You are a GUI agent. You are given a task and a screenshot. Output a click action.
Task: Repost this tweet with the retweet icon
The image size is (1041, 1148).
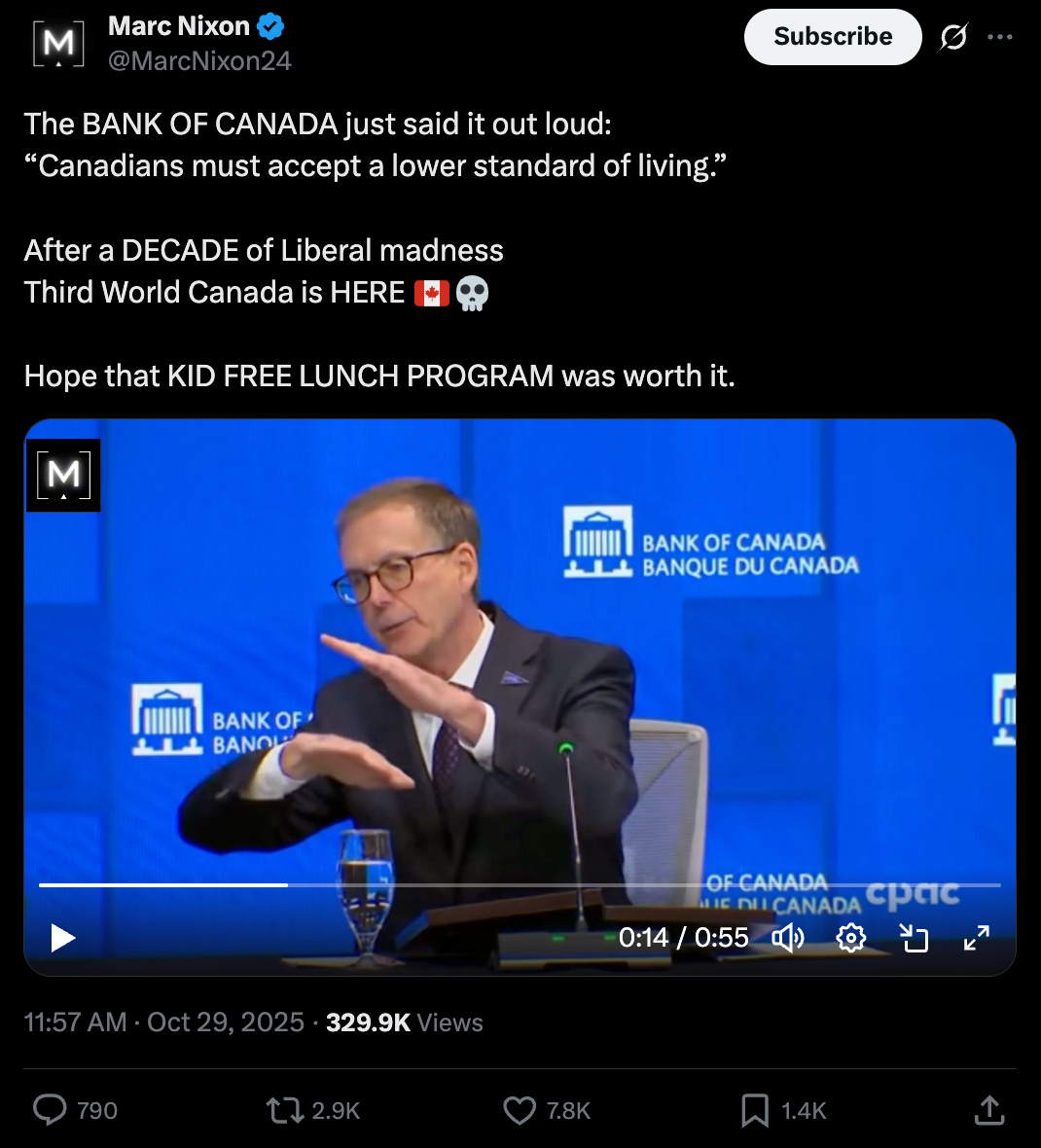pos(285,1110)
